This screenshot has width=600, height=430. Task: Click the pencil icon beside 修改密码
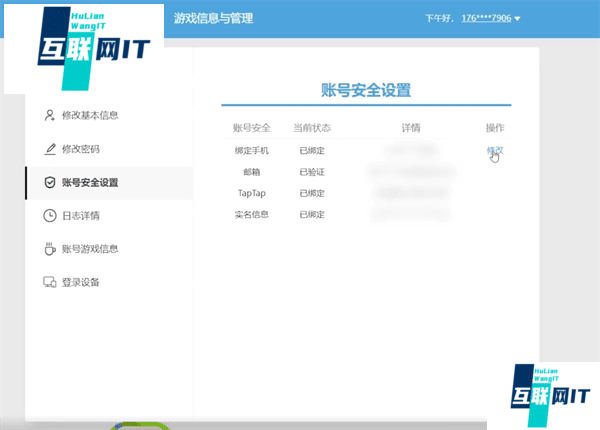(50, 149)
